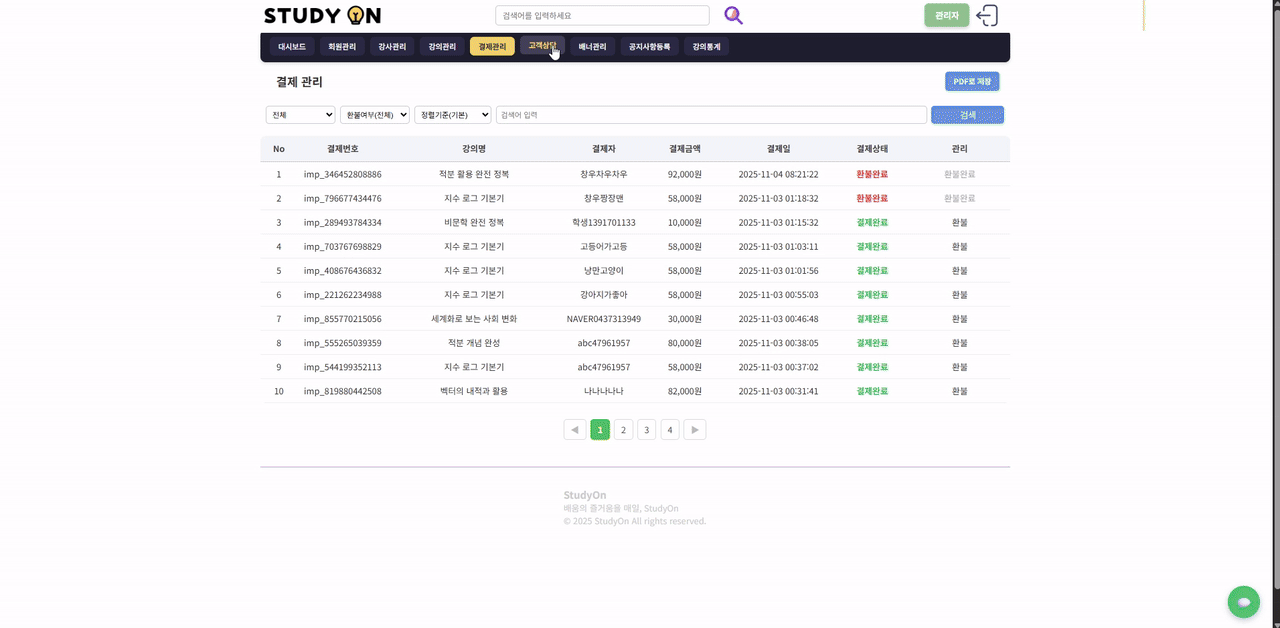Click amount 30,000원
Viewport: 1280px width, 628px height.
(x=685, y=318)
